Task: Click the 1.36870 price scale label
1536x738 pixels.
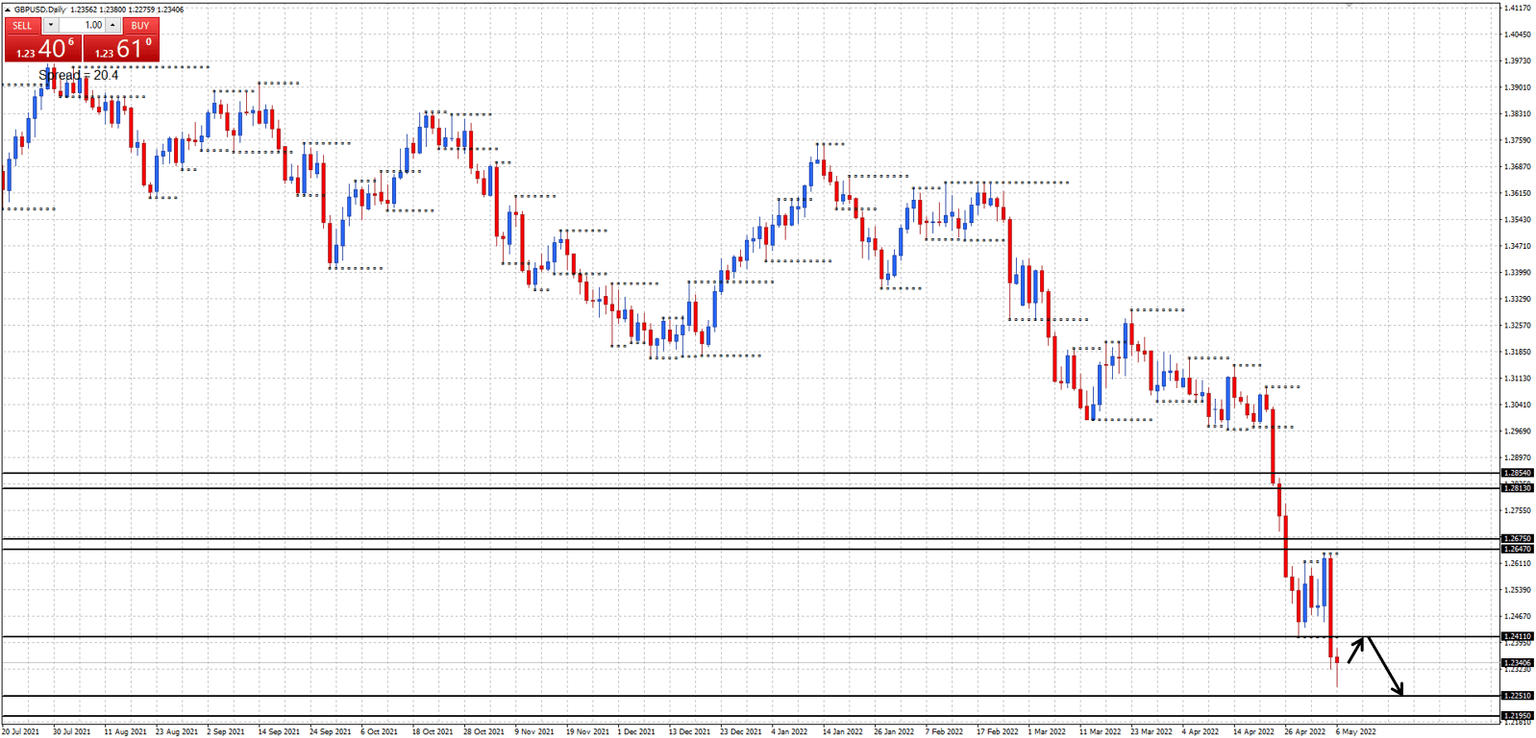Action: point(1517,166)
